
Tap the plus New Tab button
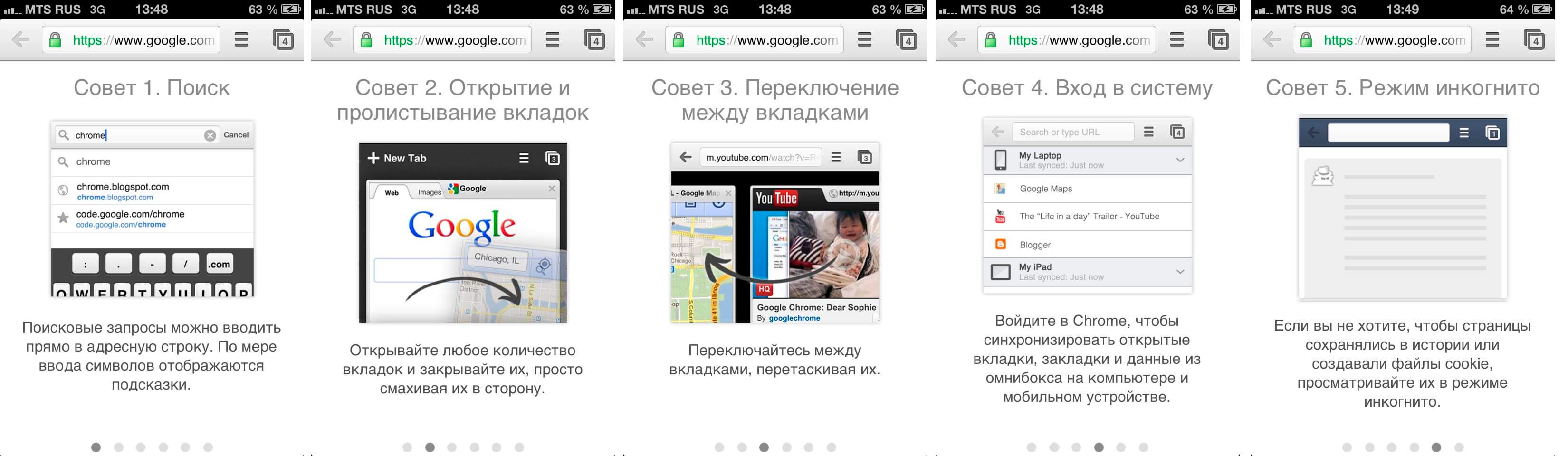pos(397,158)
